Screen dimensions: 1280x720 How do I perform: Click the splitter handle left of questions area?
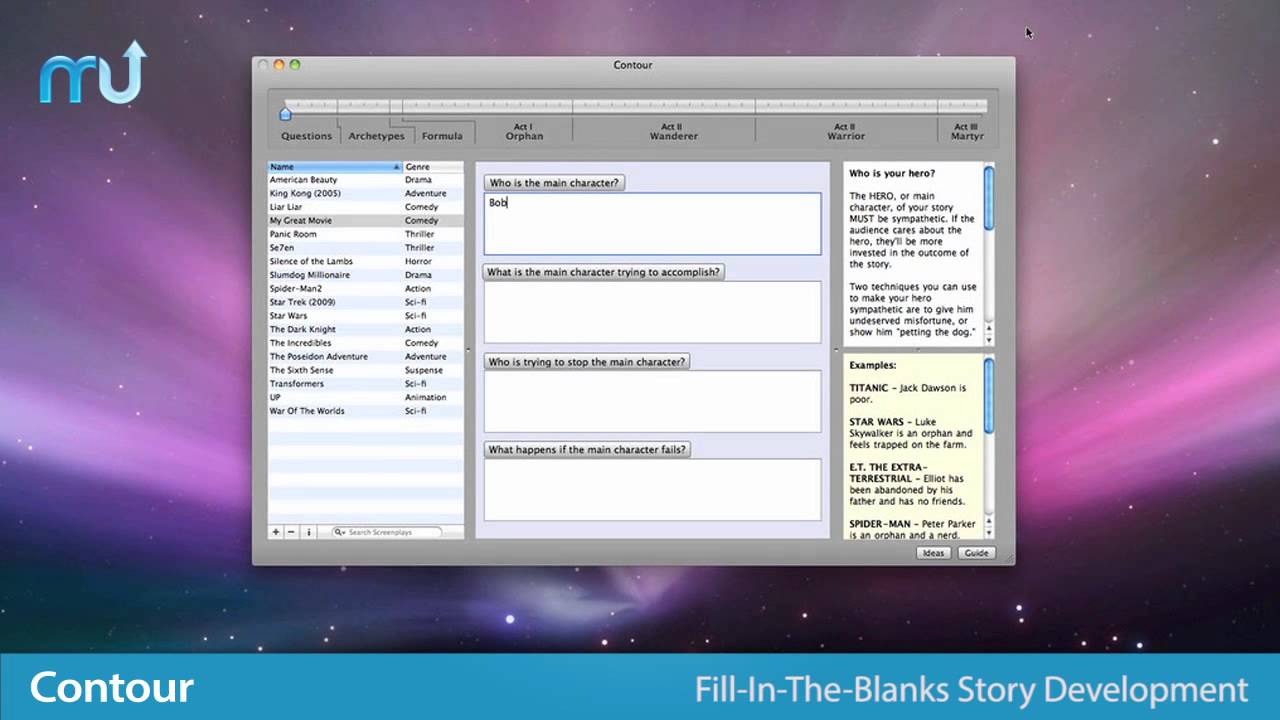tap(469, 350)
